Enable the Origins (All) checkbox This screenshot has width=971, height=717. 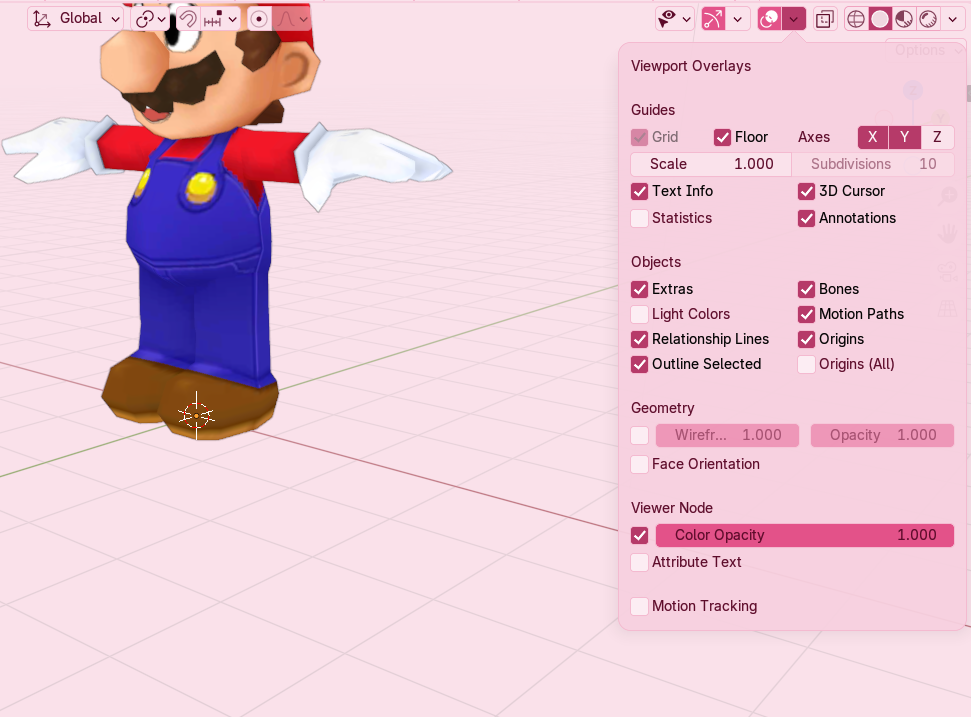pyautogui.click(x=806, y=364)
